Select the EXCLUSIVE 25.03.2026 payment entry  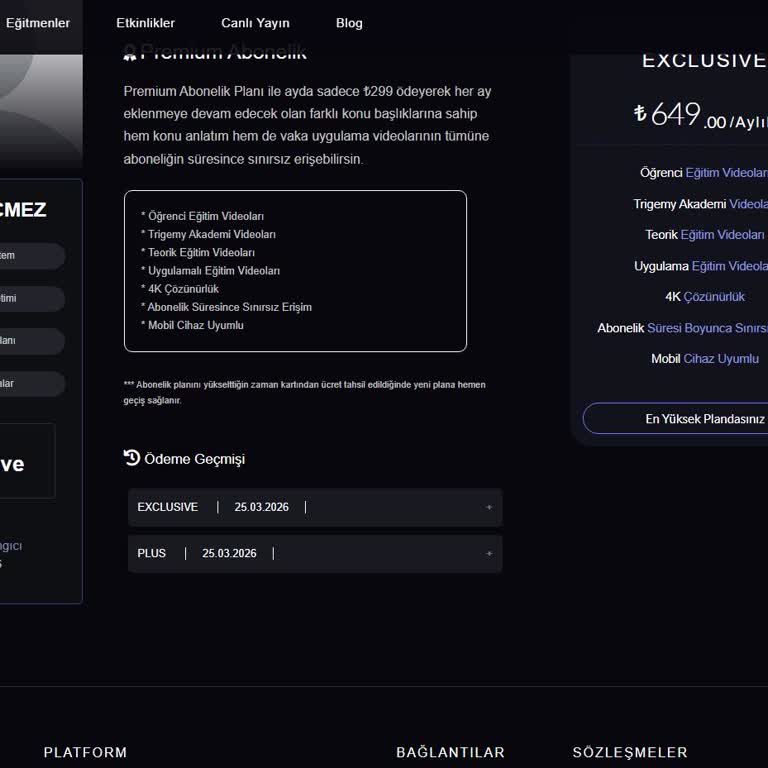point(315,507)
